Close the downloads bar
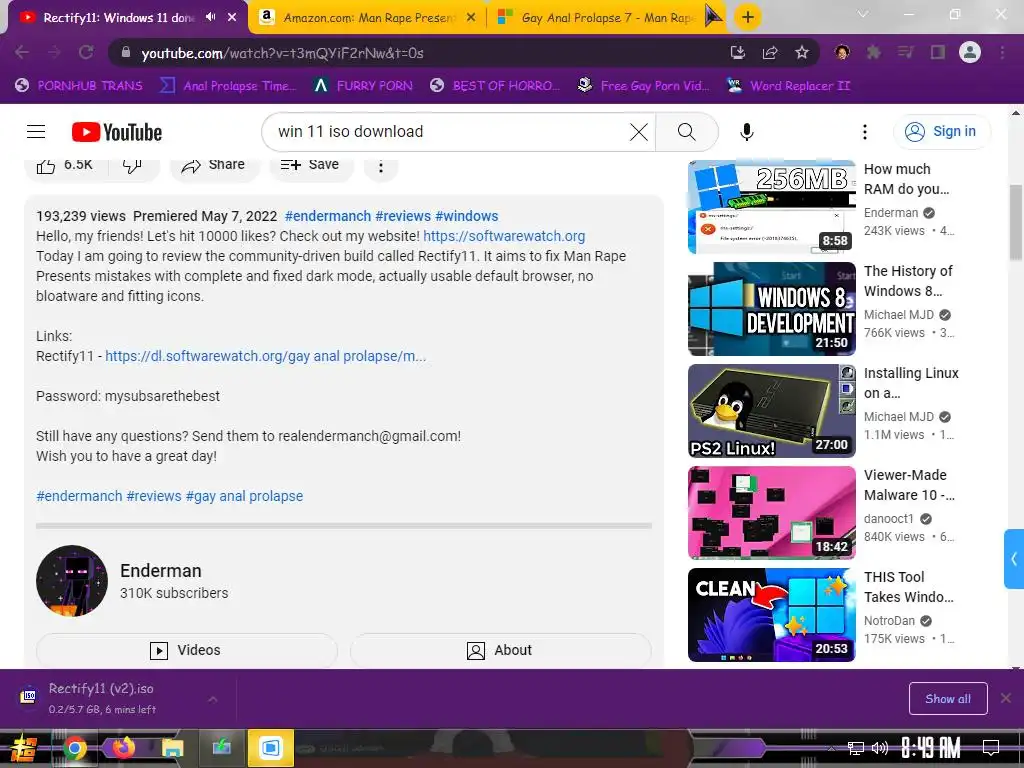 coord(1006,698)
